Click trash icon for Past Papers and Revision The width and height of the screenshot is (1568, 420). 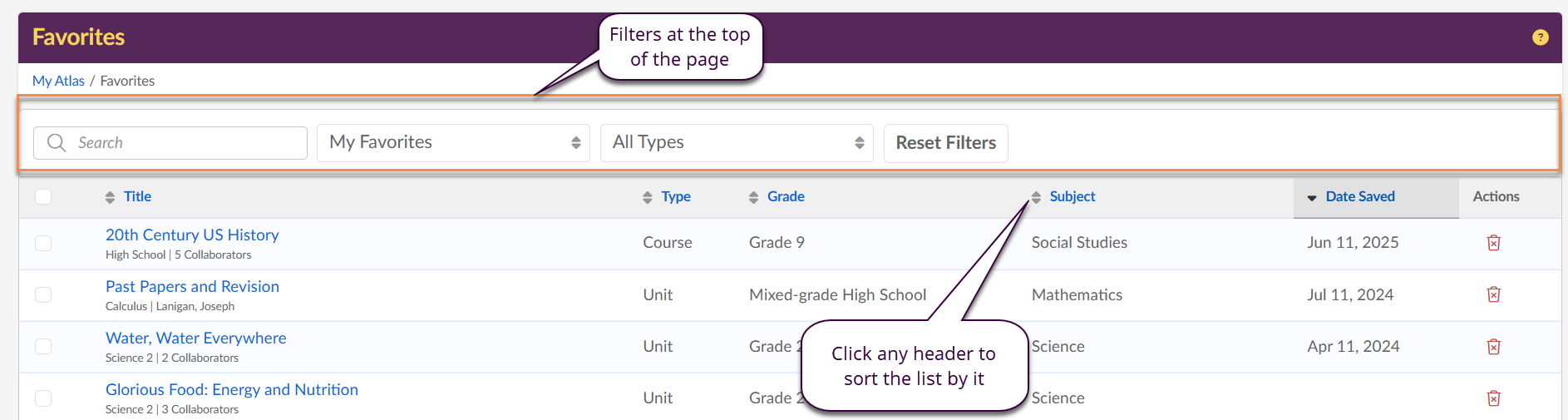coord(1493,294)
